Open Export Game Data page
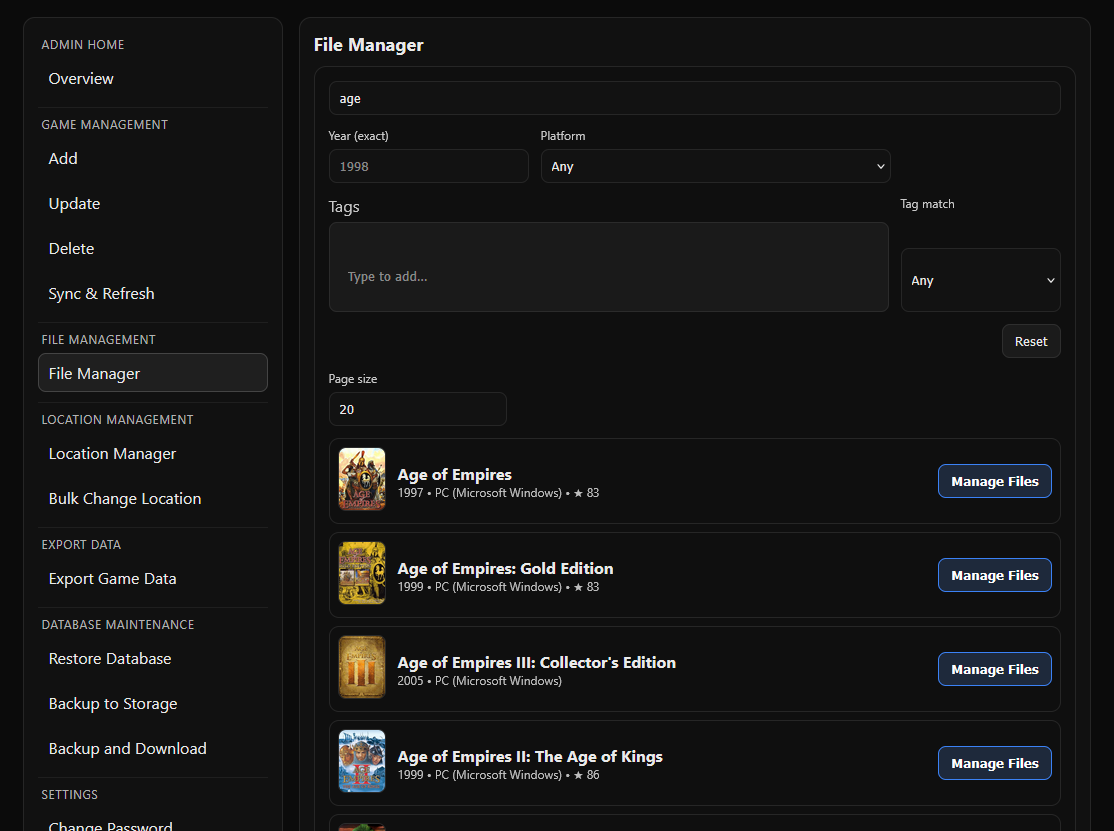Viewport: 1114px width, 831px height. tap(153, 579)
